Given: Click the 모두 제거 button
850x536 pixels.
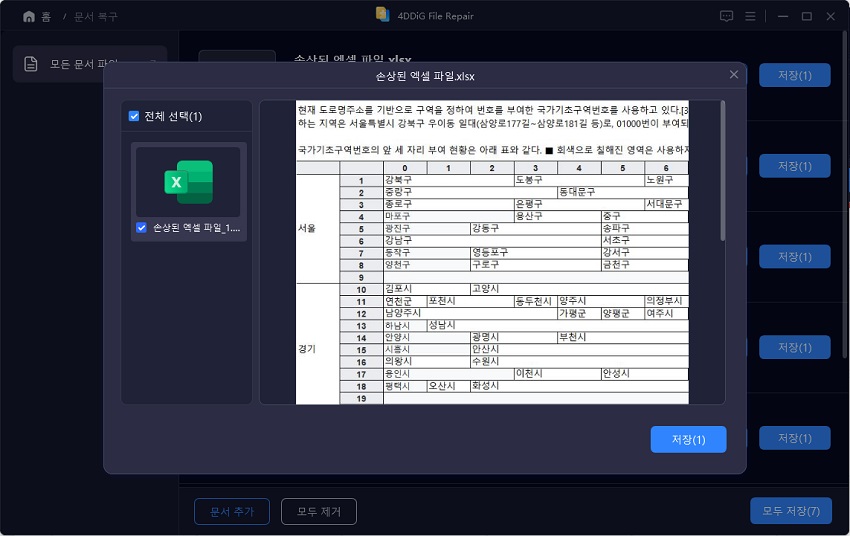Looking at the screenshot, I should (319, 511).
